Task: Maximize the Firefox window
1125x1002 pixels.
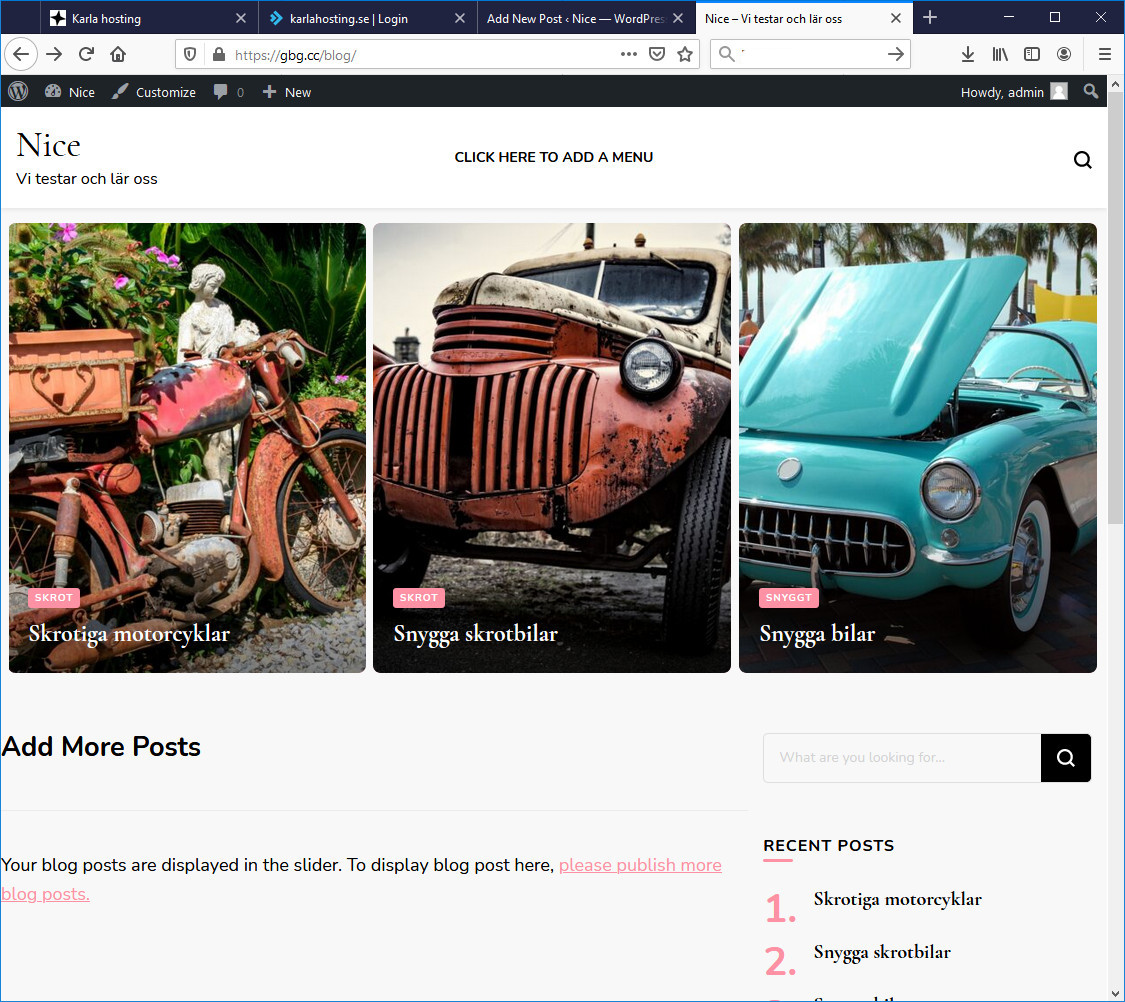Action: (1055, 17)
